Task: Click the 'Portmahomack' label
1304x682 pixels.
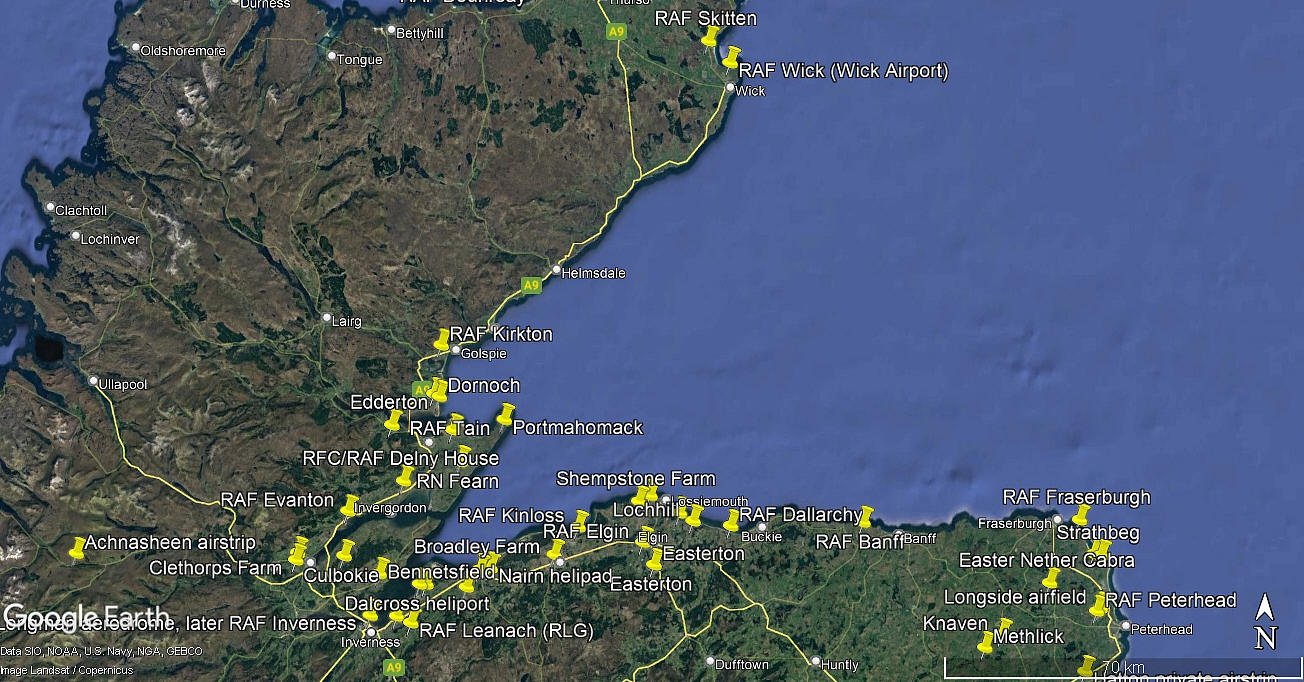Action: pyautogui.click(x=578, y=427)
